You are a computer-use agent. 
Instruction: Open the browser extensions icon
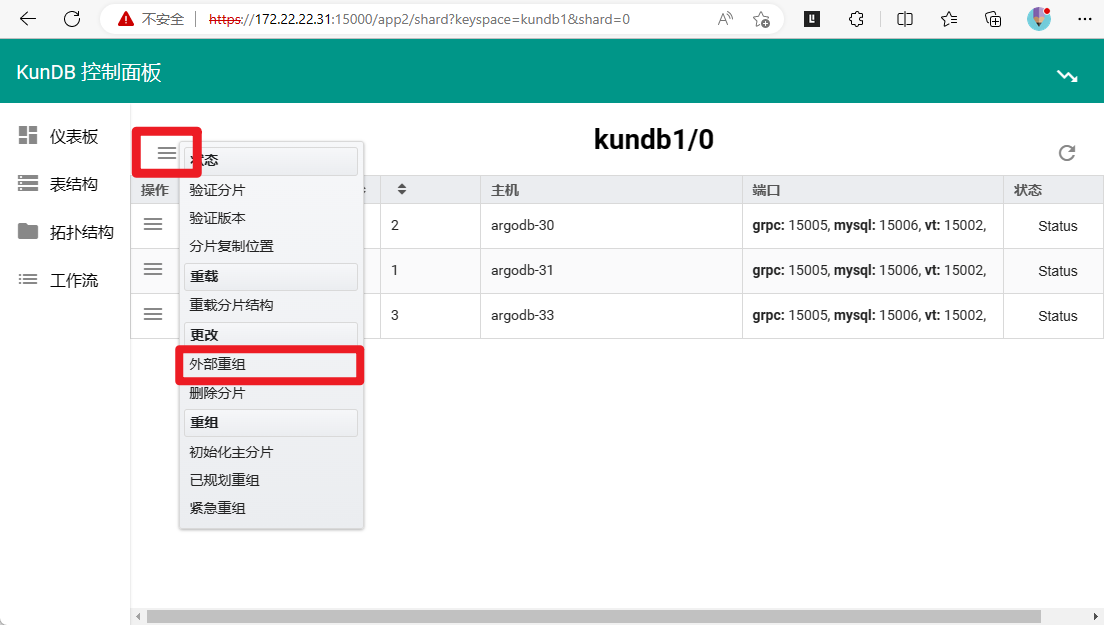click(856, 19)
